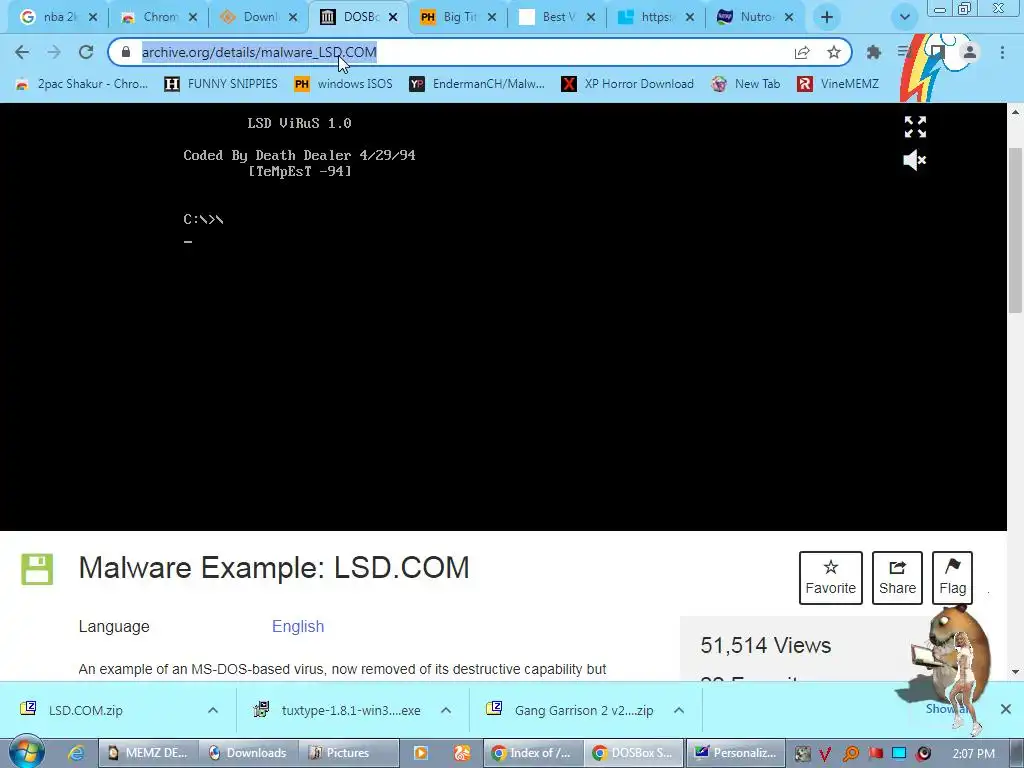Launch Internet Explorer from taskbar

pos(76,753)
